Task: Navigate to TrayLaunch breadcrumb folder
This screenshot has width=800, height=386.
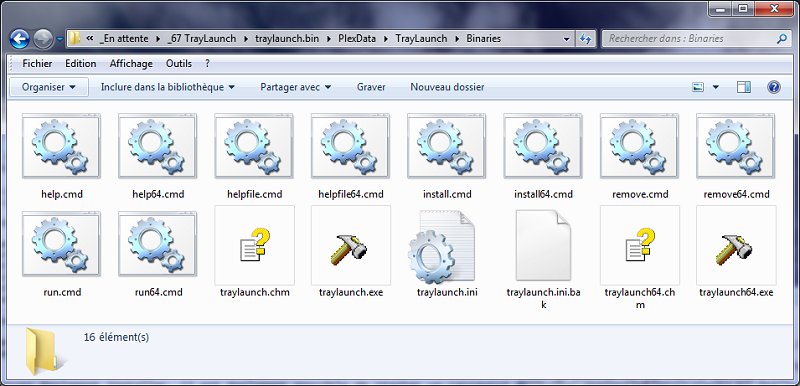Action: 421,39
